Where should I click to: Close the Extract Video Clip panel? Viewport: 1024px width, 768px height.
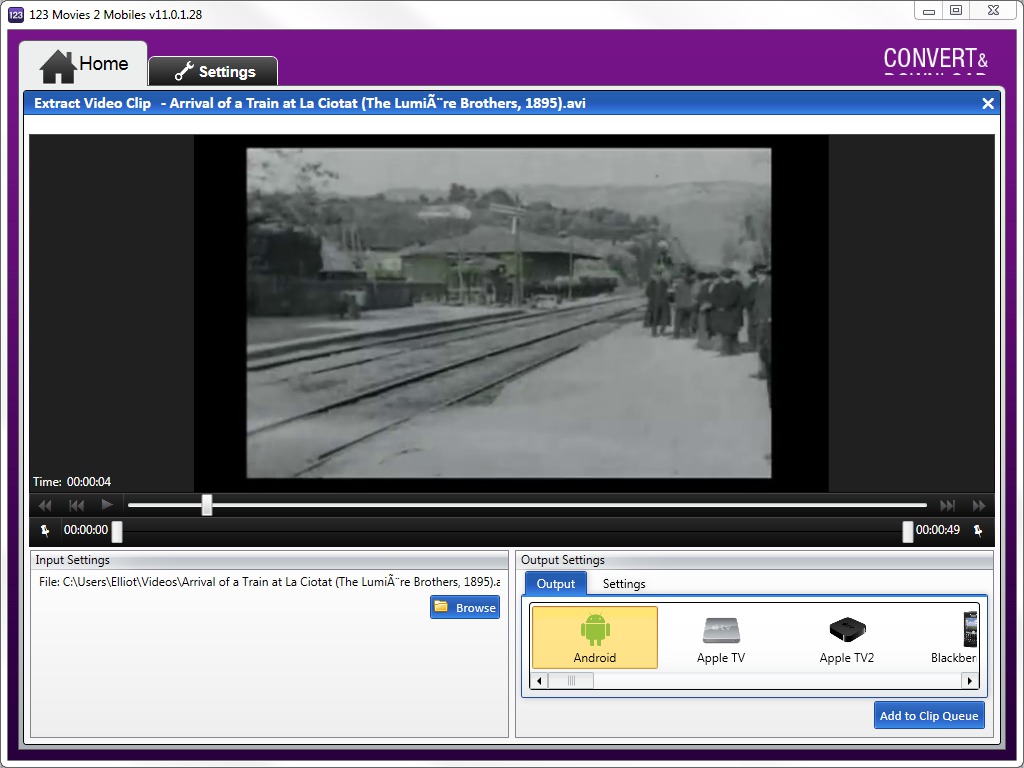[x=987, y=103]
